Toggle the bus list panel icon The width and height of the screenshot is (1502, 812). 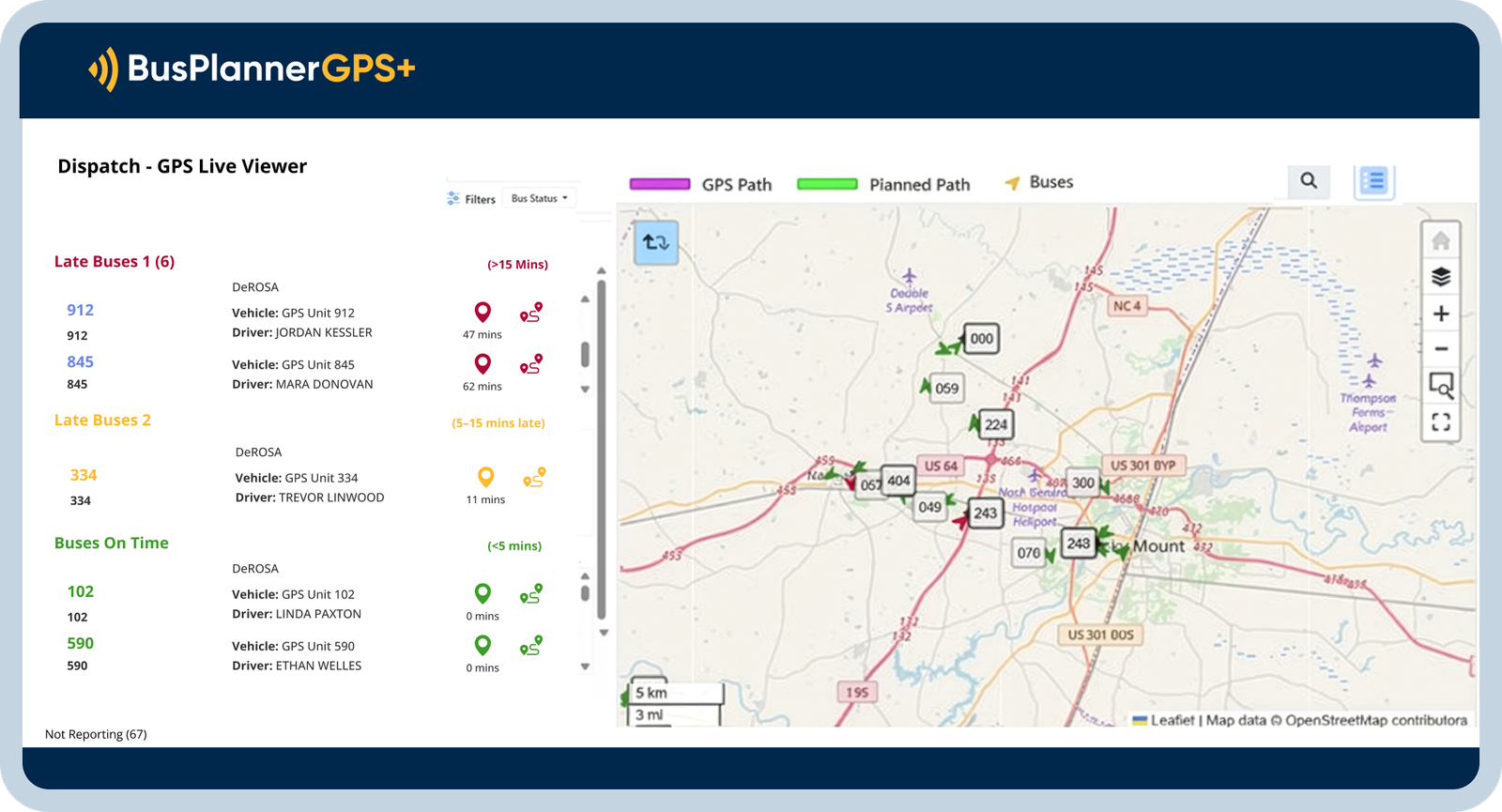click(x=1373, y=181)
